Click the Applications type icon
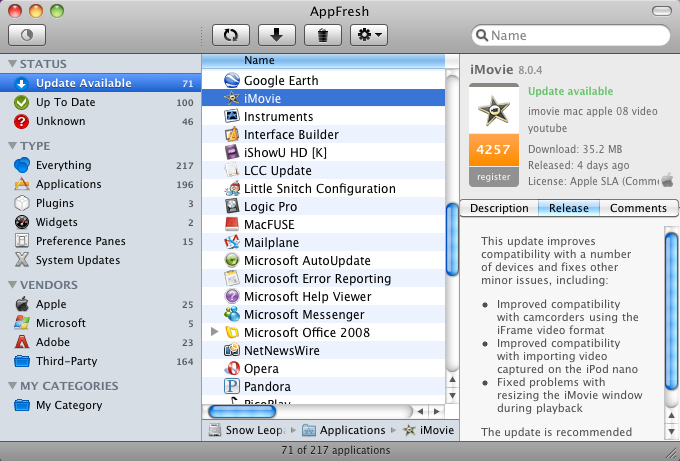Image resolution: width=680 pixels, height=461 pixels. pyautogui.click(x=22, y=184)
